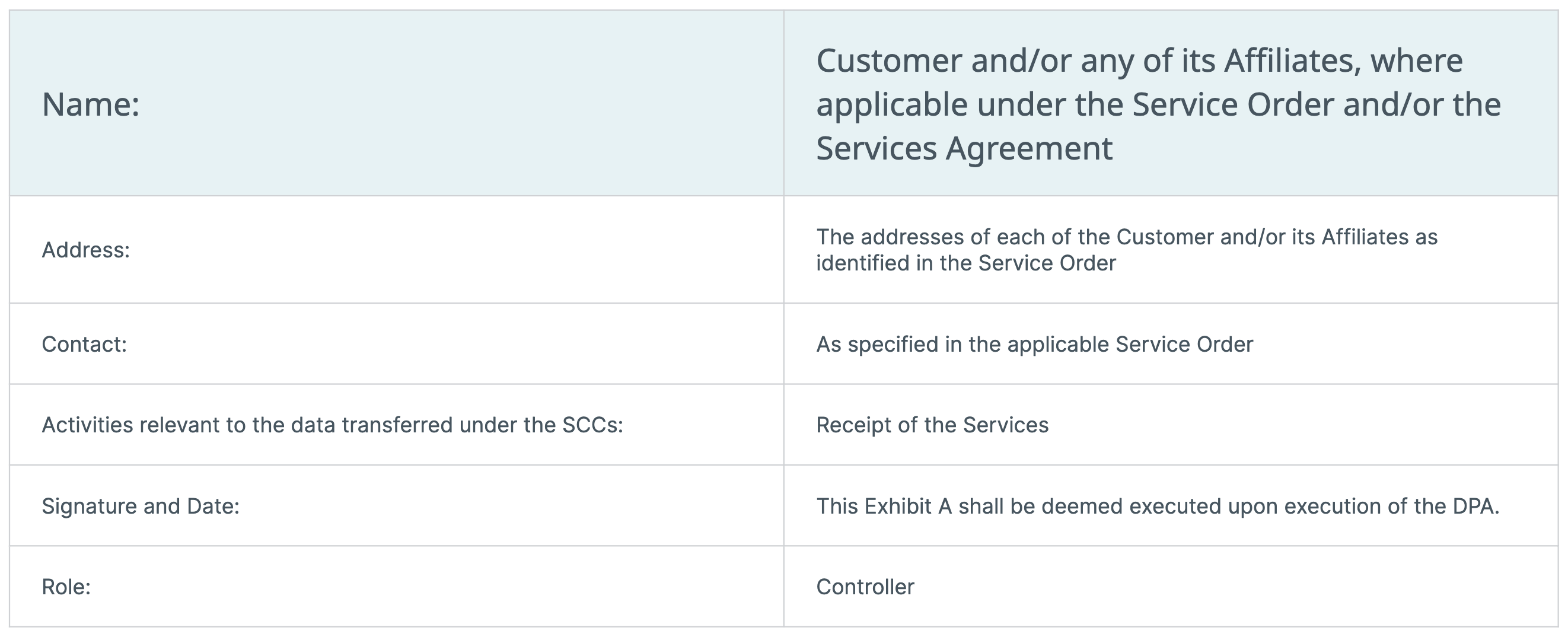This screenshot has height=637, width=1568.
Task: Click "identified in the Service Order" line
Action: (x=966, y=263)
